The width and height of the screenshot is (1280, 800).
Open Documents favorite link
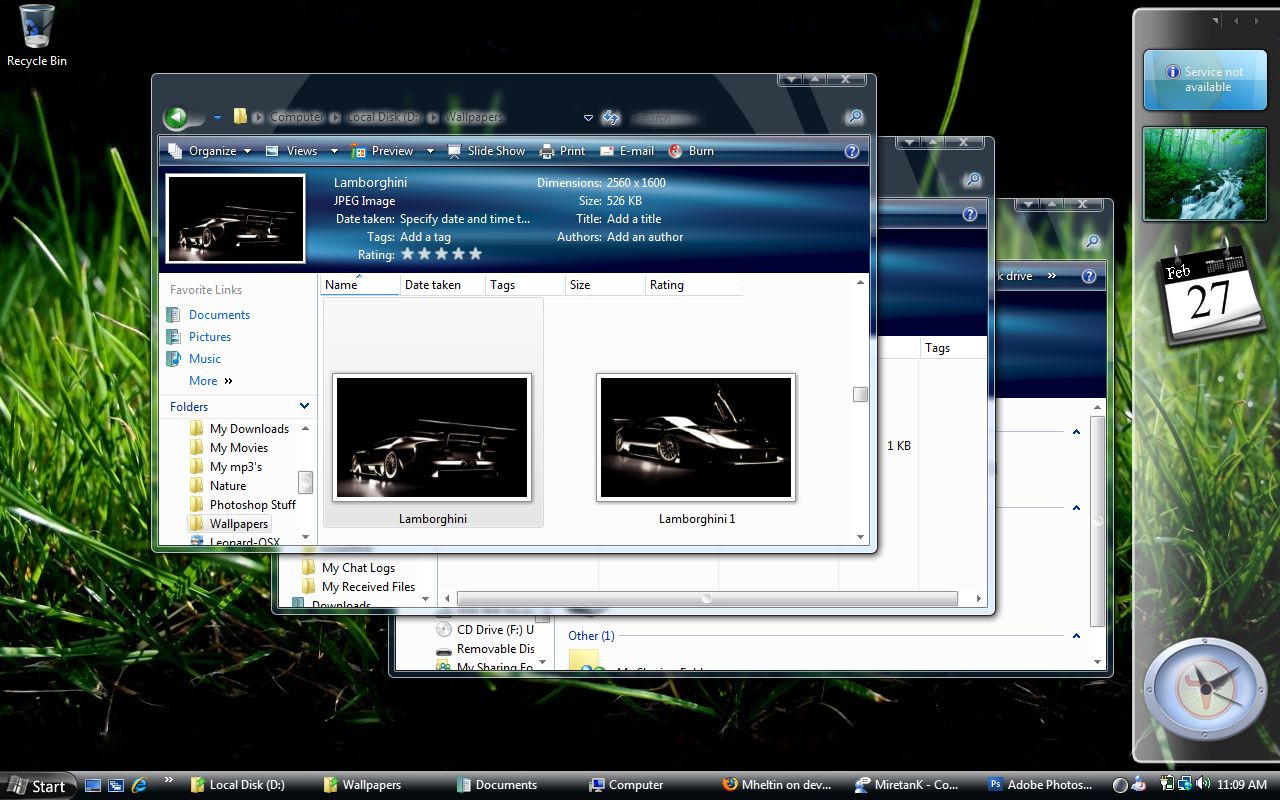tap(219, 315)
